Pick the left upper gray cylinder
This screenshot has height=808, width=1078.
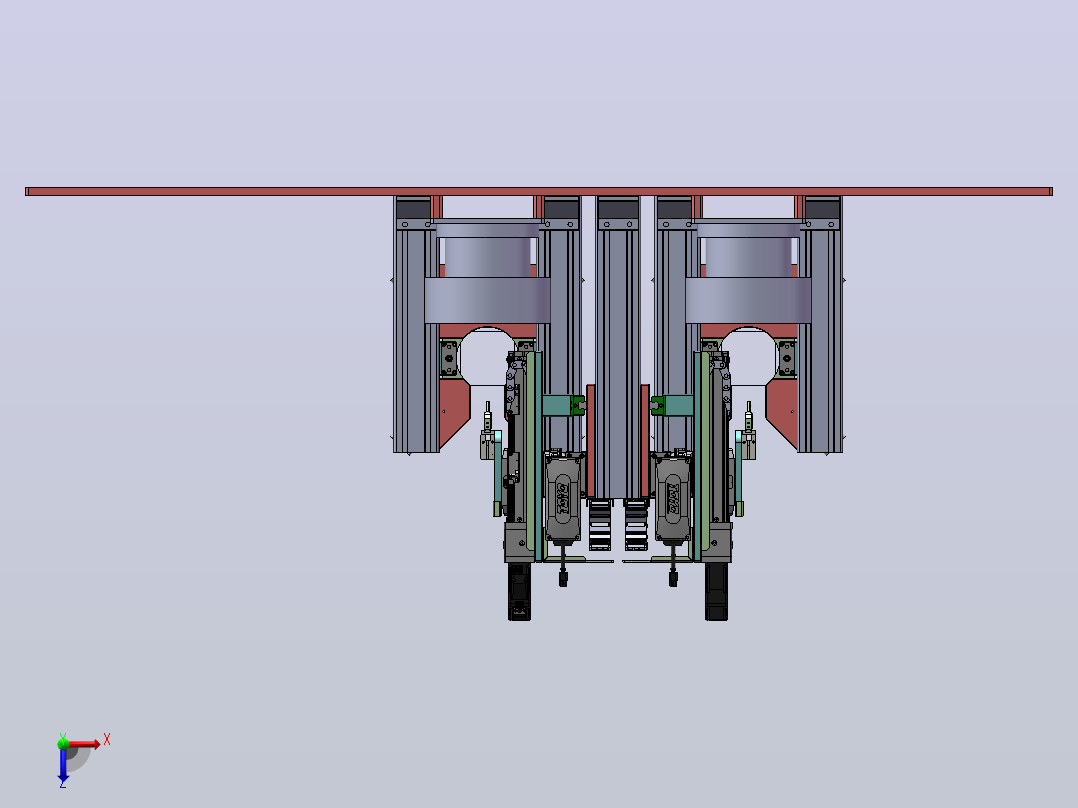pyautogui.click(x=487, y=257)
